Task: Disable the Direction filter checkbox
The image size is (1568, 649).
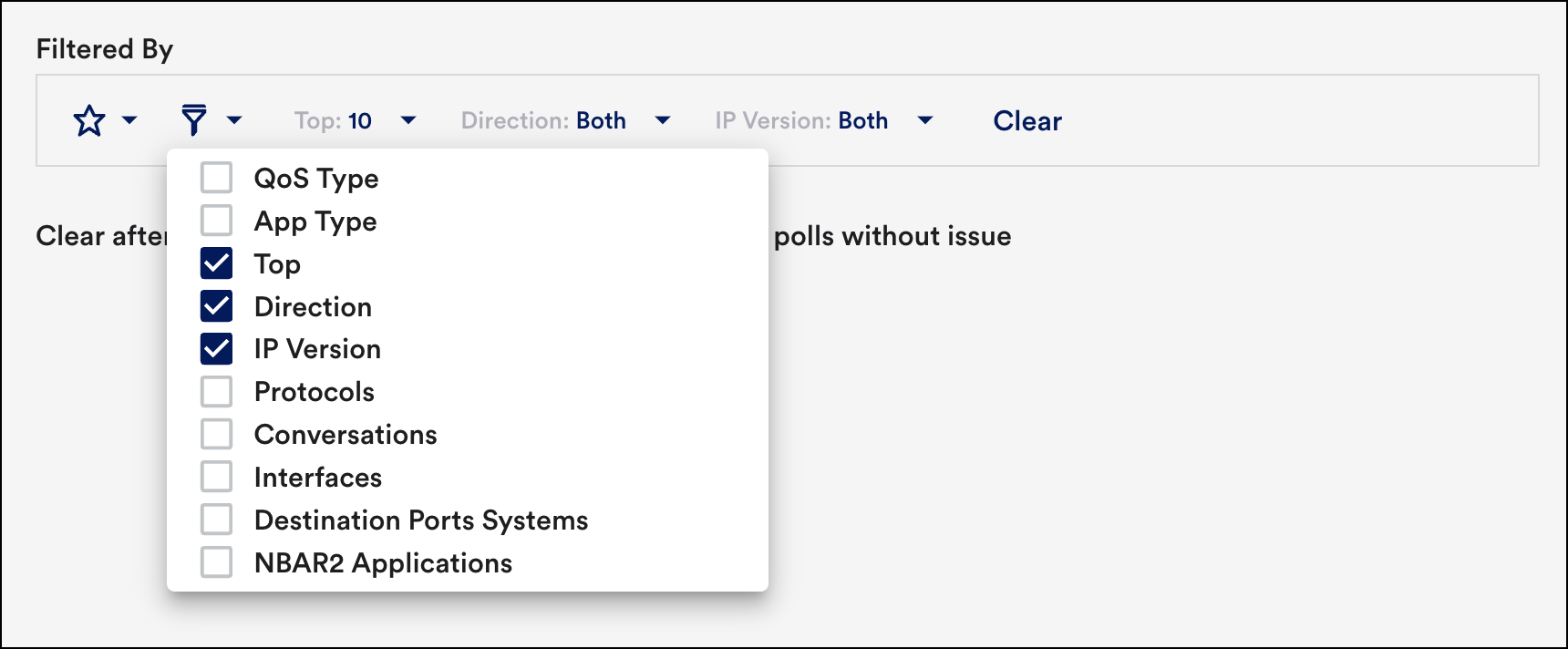Action: (x=217, y=306)
